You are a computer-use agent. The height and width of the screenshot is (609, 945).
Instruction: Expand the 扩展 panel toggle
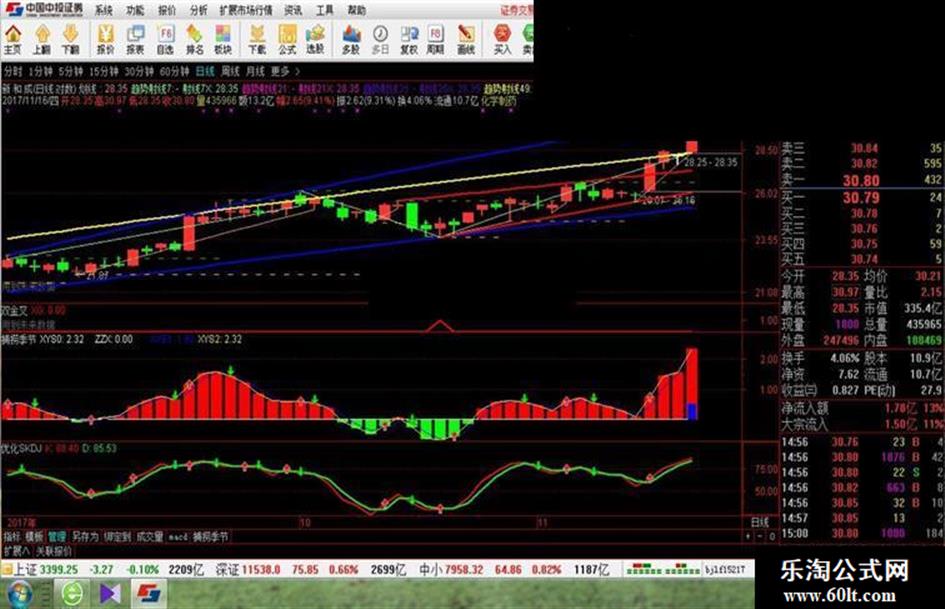coord(17,551)
